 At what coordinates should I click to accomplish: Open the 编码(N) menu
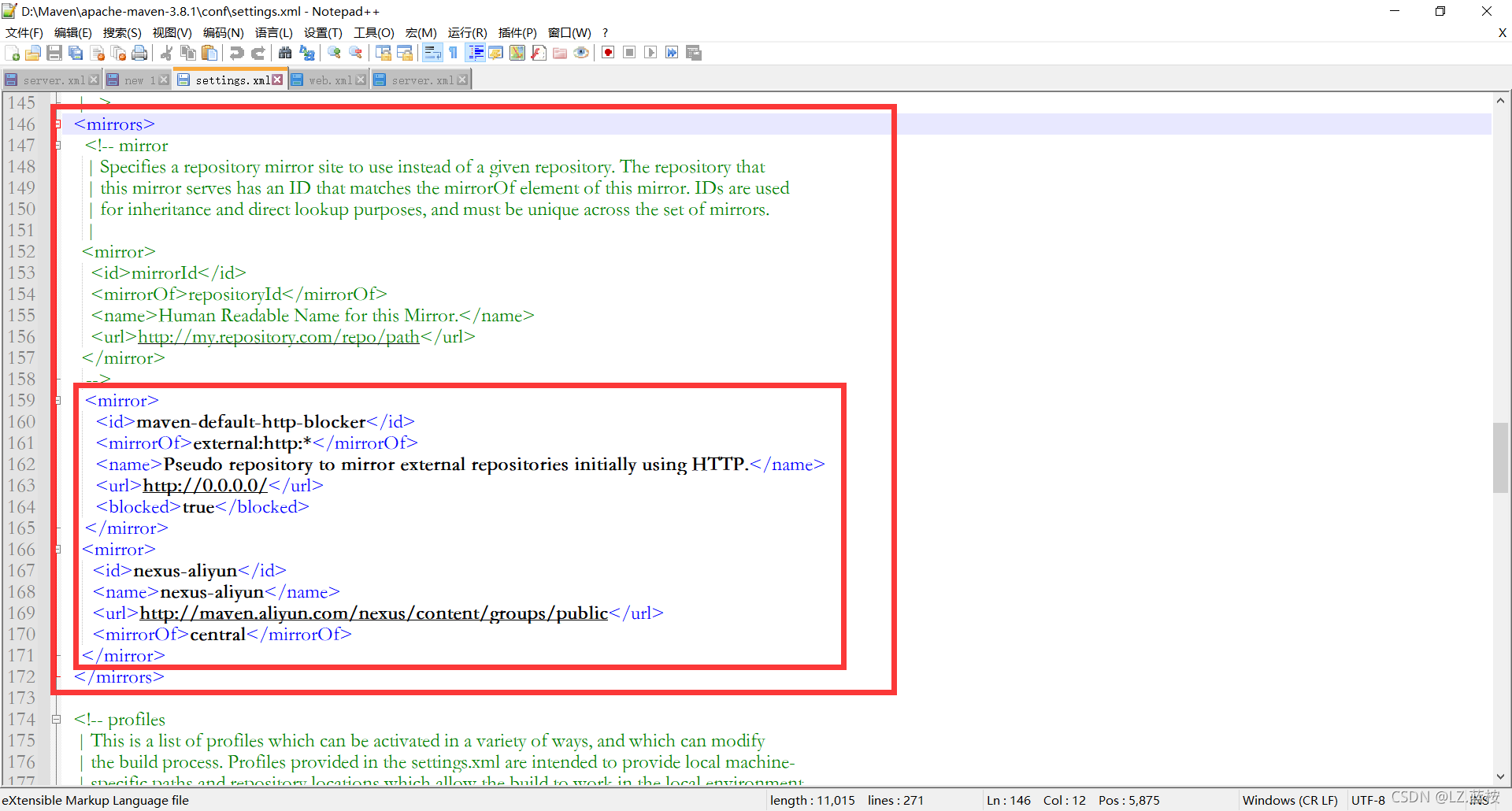tap(224, 32)
